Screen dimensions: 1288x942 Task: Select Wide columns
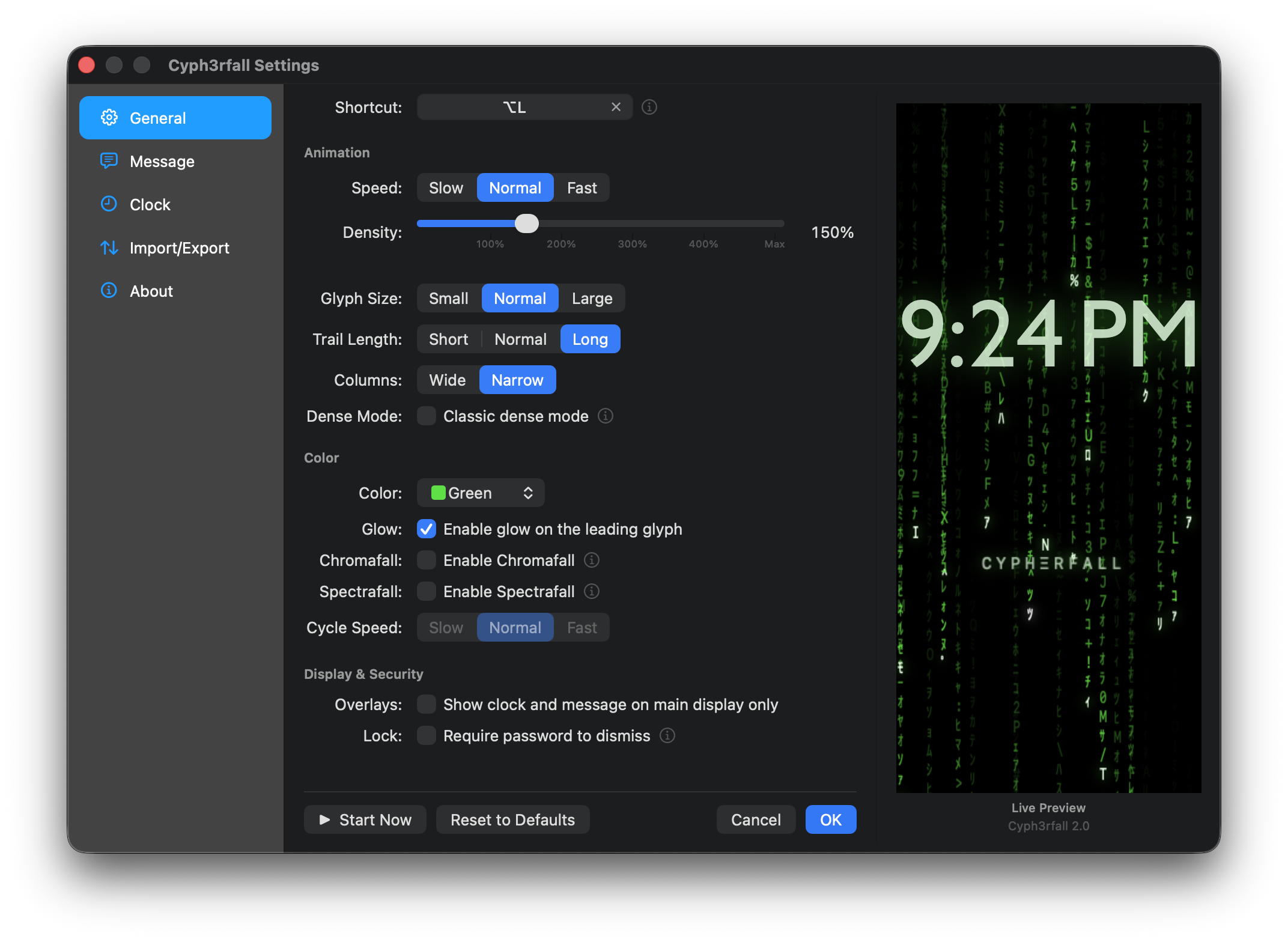tap(448, 380)
